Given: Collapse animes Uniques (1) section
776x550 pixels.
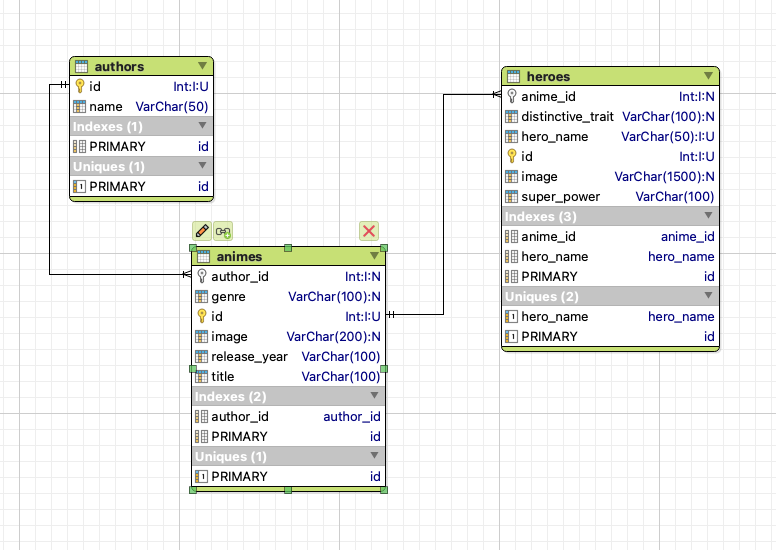Looking at the screenshot, I should [374, 455].
